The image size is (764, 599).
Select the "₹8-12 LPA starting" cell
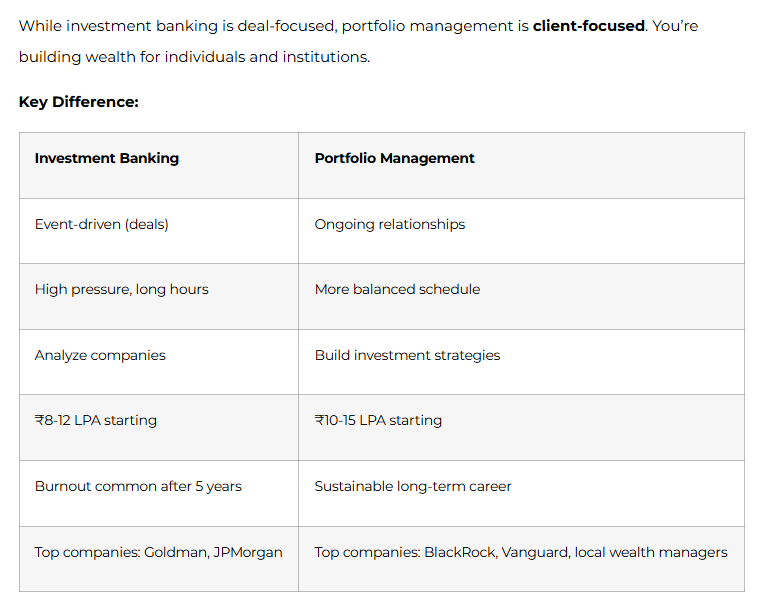95,420
